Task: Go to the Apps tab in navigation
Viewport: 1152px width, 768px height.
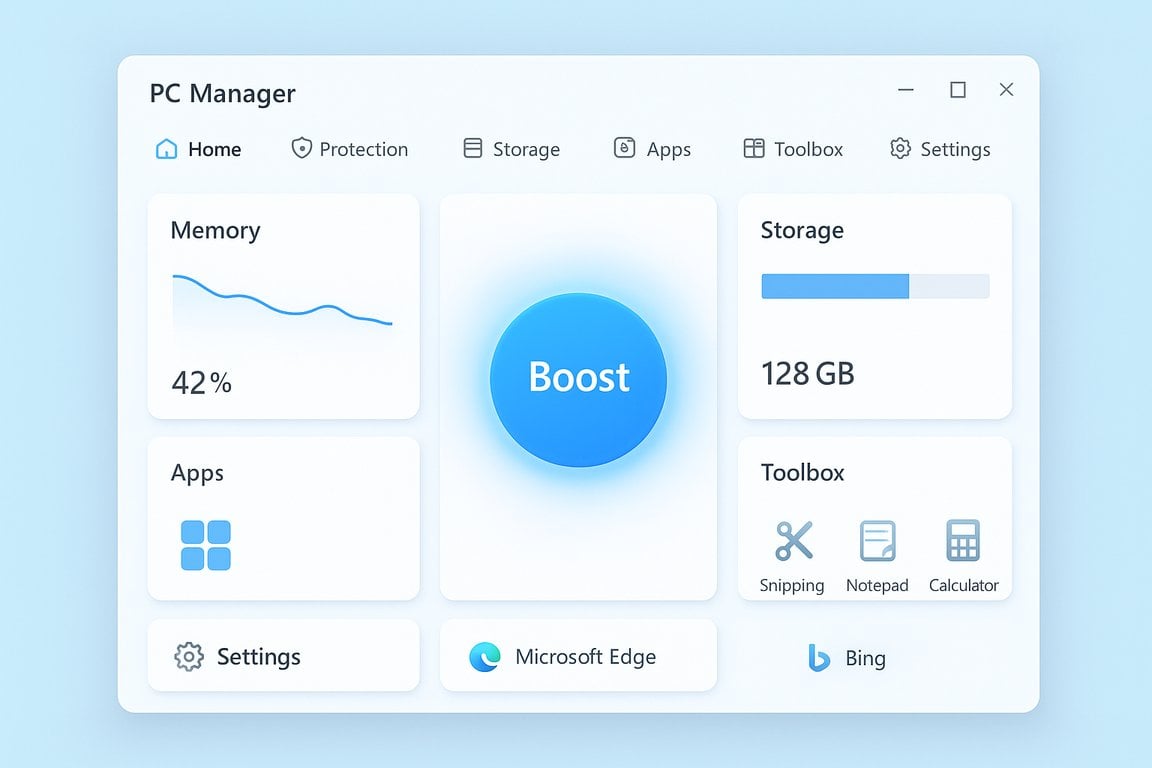Action: click(652, 149)
